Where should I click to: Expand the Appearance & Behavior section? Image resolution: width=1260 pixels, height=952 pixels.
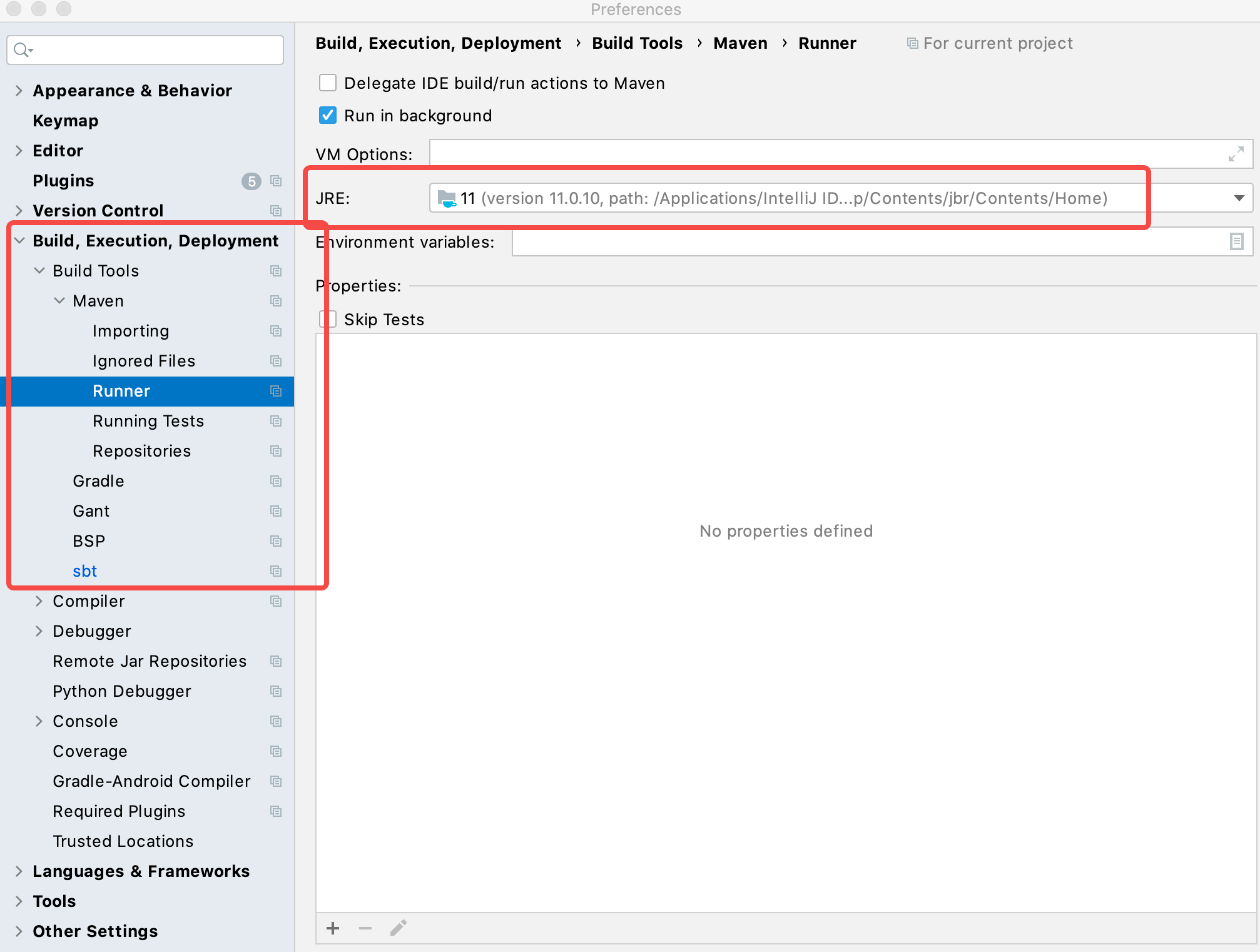(19, 91)
